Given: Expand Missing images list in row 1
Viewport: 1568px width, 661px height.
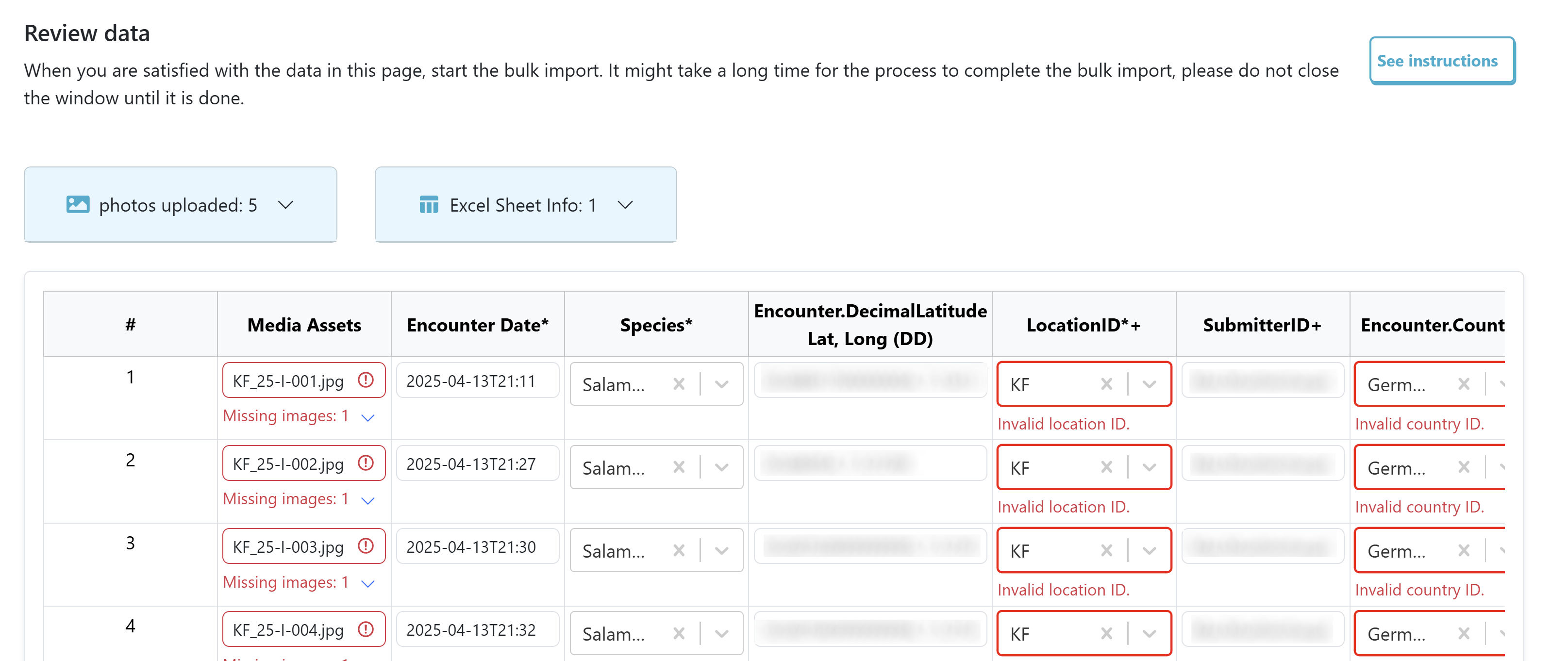Looking at the screenshot, I should 367,417.
